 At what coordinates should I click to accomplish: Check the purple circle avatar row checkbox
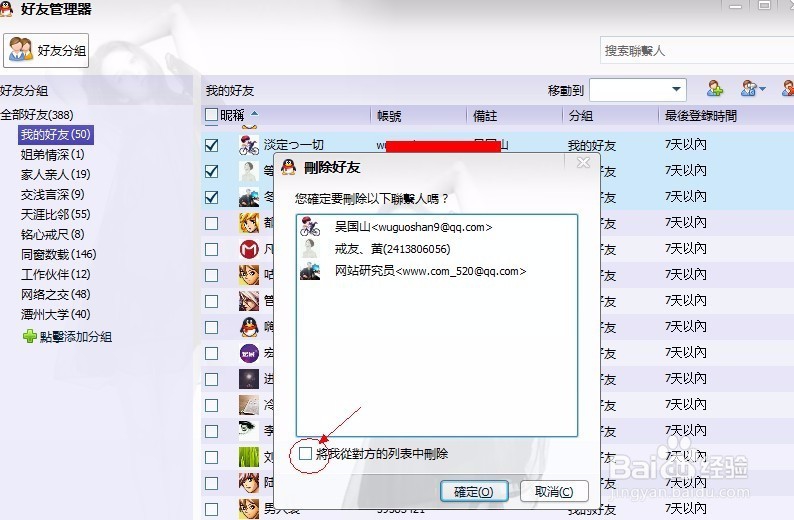pos(212,353)
